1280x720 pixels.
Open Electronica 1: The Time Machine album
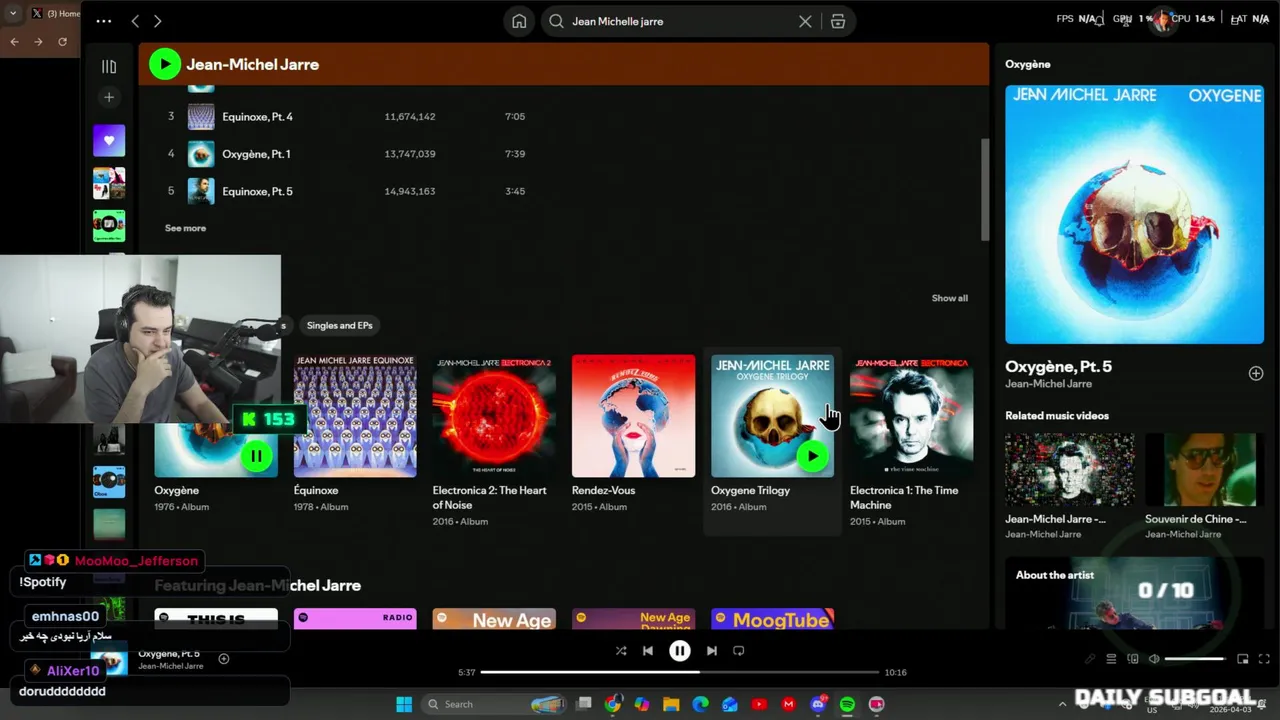pyautogui.click(x=911, y=416)
